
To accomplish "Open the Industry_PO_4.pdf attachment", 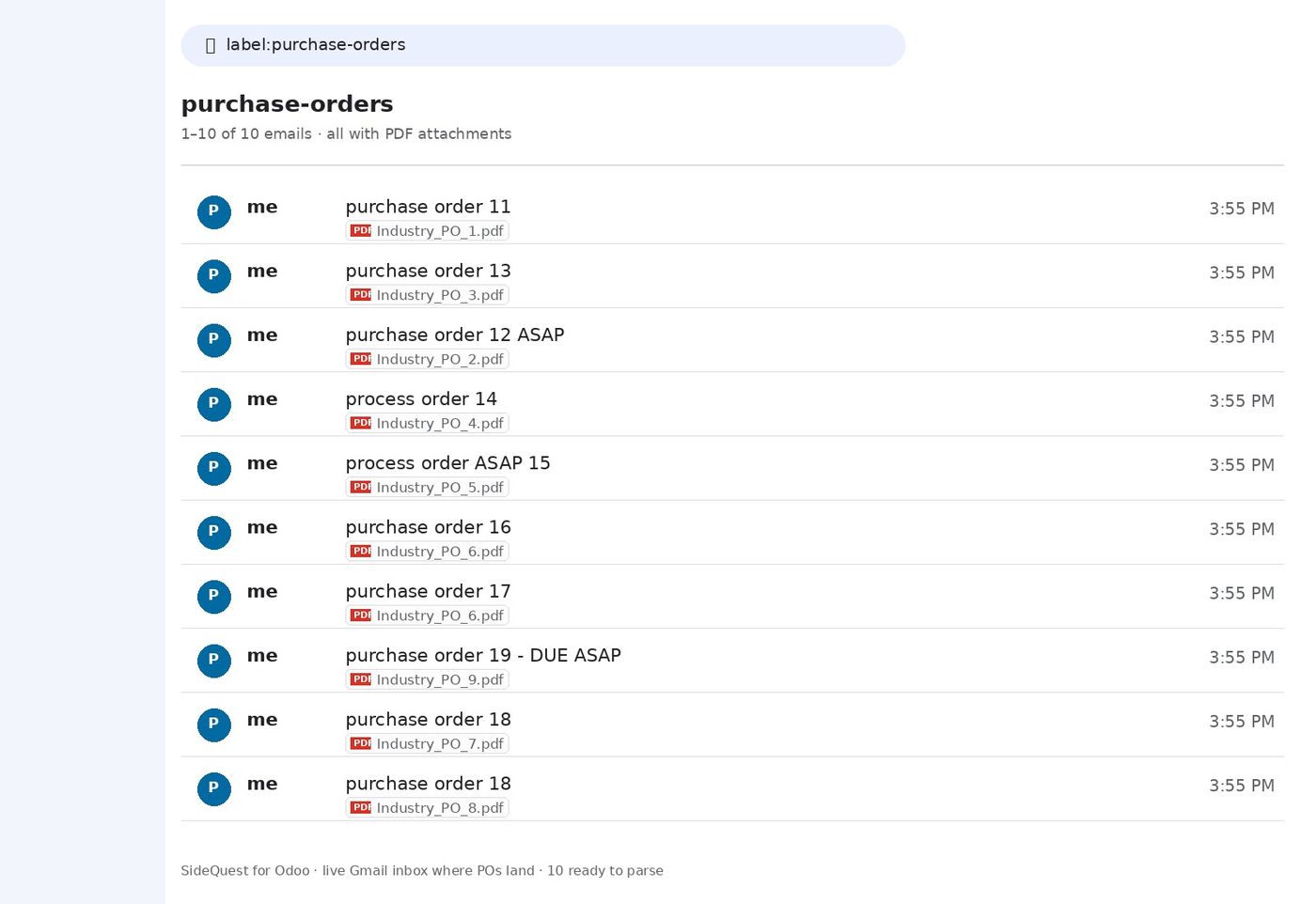I will point(427,423).
